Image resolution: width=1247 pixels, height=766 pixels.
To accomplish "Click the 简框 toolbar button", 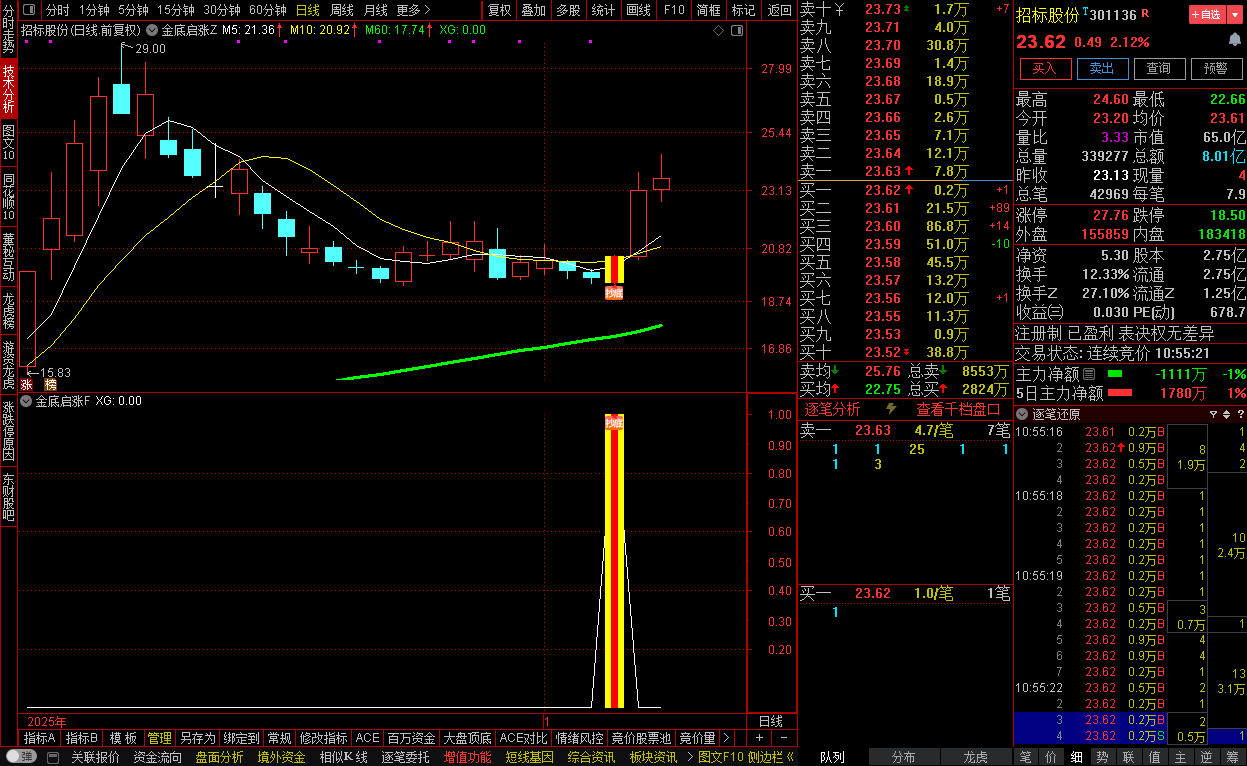I will coord(709,10).
